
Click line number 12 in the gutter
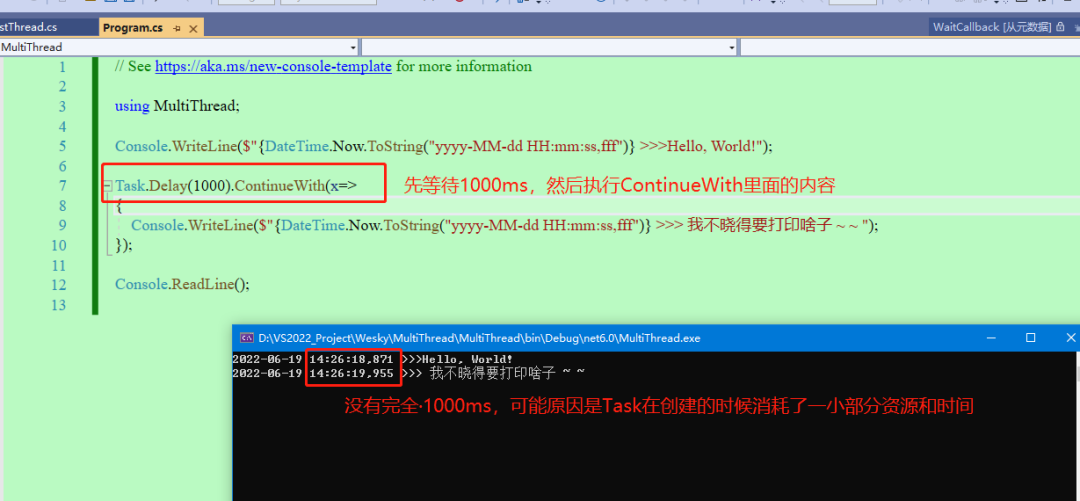[x=59, y=285]
